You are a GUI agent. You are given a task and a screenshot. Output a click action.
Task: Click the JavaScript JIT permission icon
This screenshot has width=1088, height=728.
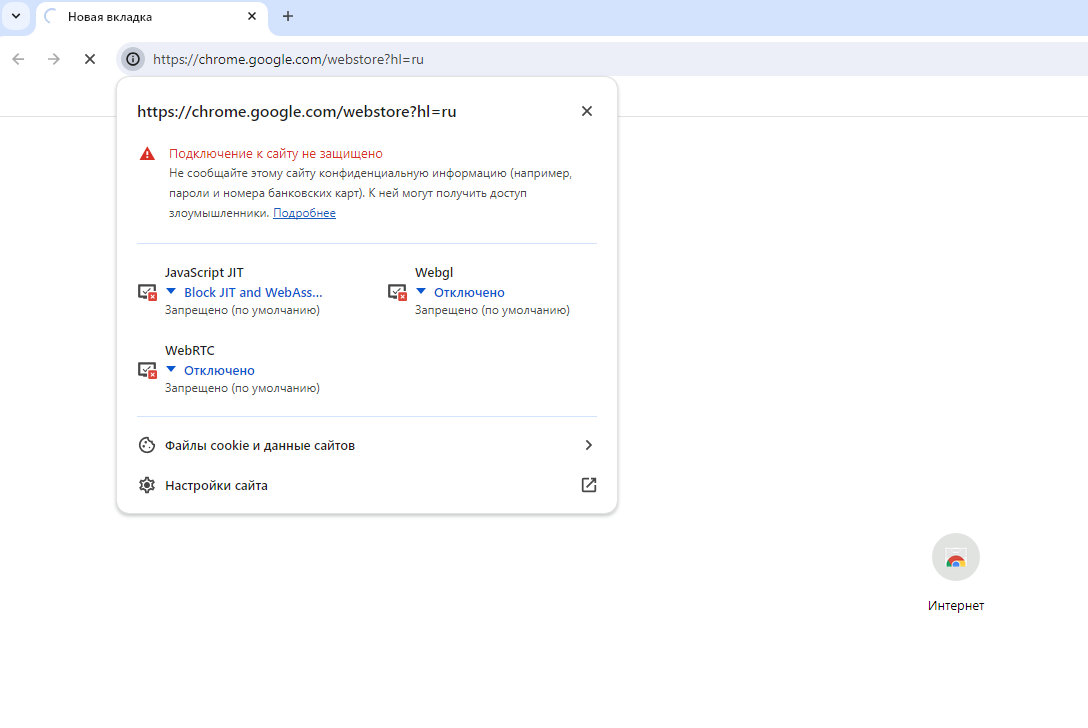pyautogui.click(x=147, y=292)
